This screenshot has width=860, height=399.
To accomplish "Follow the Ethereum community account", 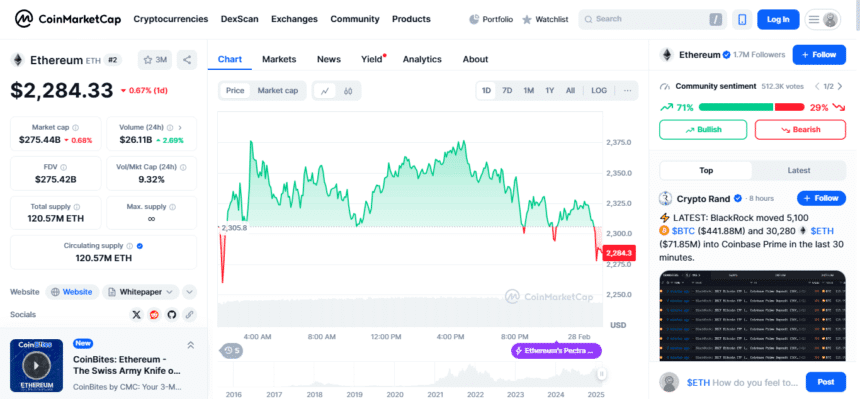I will [x=819, y=55].
